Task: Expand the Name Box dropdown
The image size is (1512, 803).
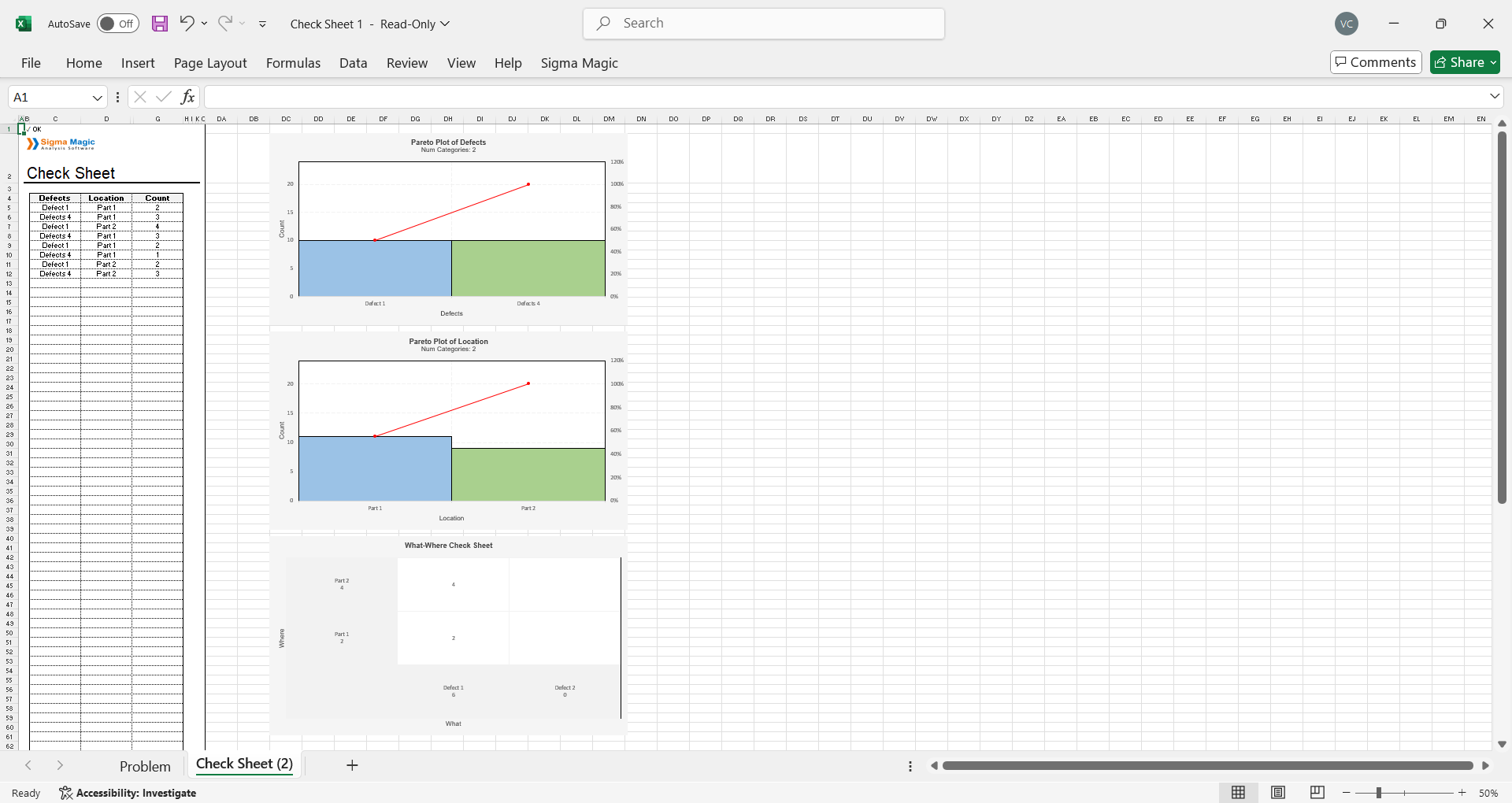Action: click(x=98, y=98)
